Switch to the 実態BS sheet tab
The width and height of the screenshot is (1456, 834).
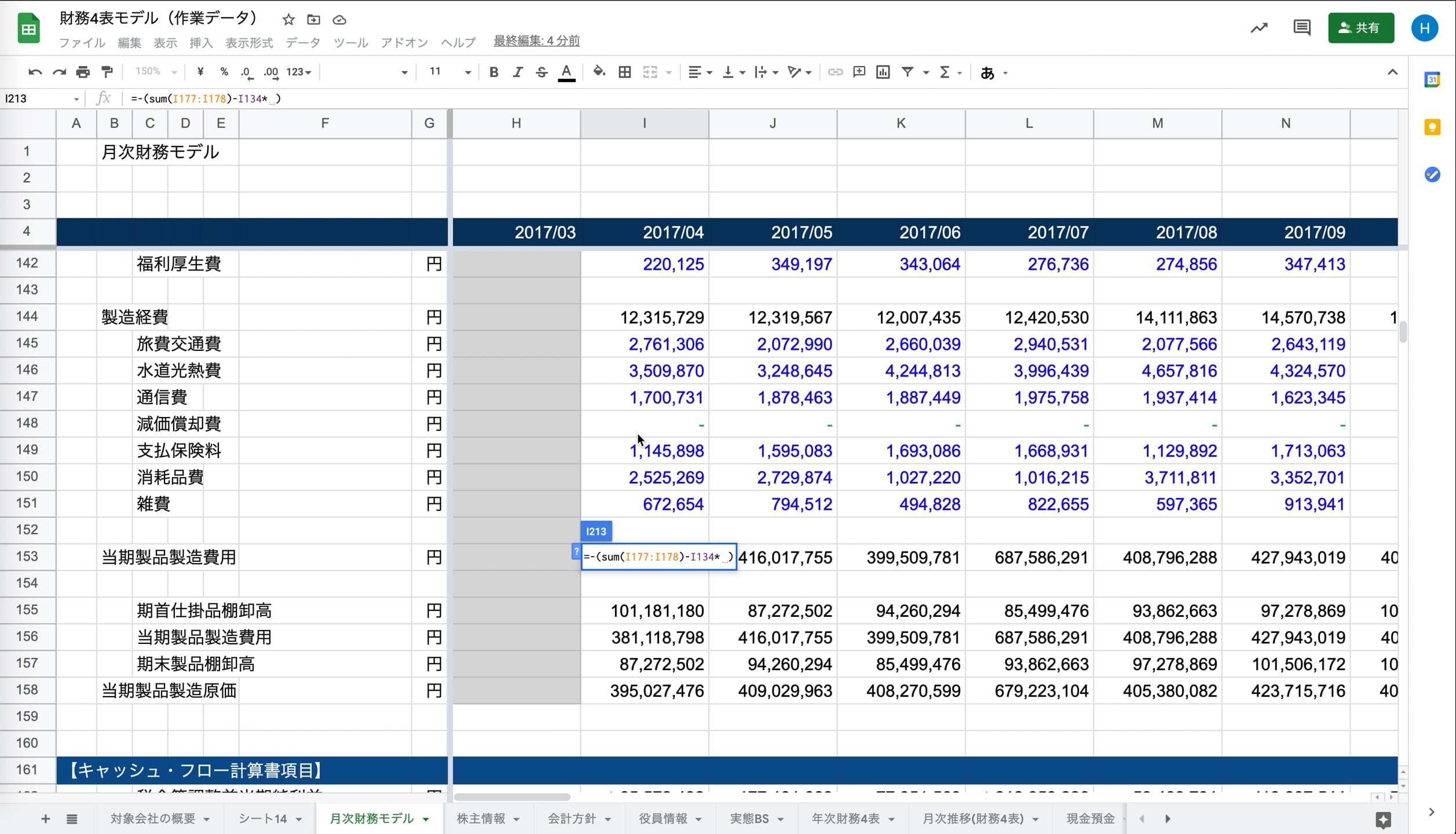749,818
